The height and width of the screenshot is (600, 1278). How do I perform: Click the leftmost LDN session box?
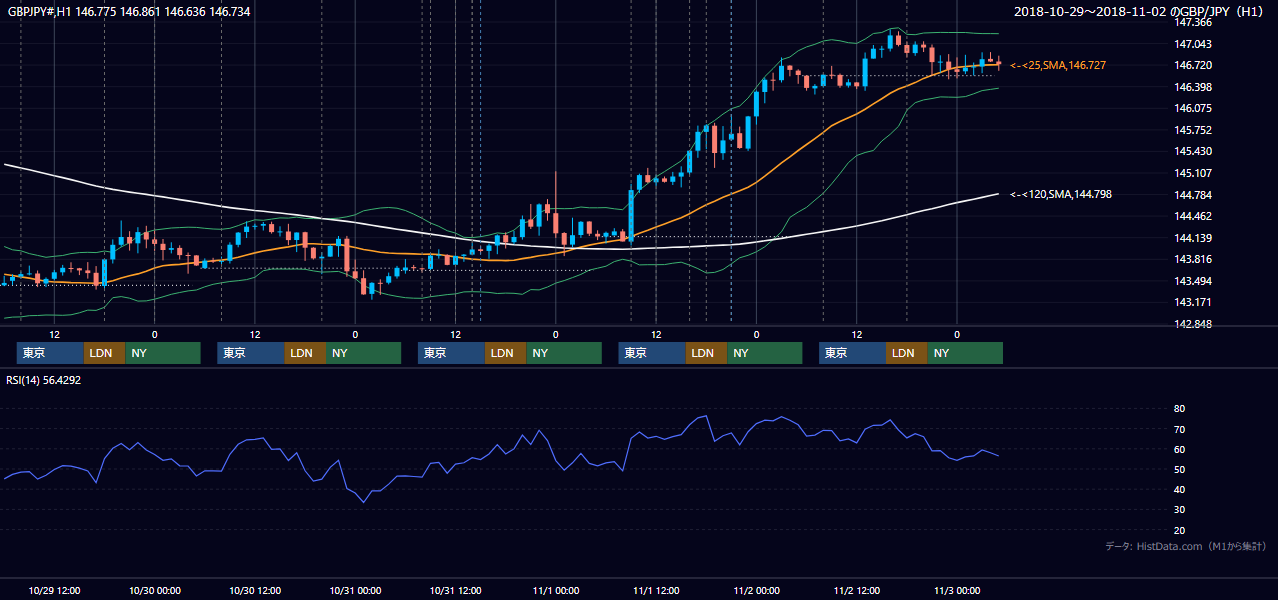tap(104, 353)
